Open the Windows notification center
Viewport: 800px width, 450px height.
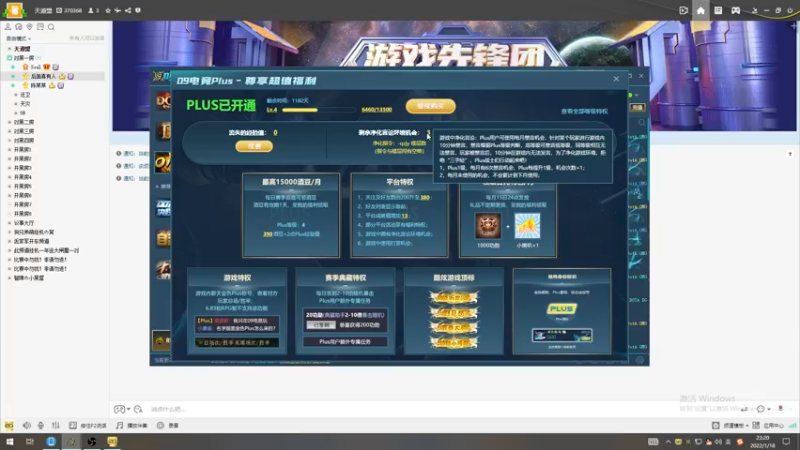(786, 441)
